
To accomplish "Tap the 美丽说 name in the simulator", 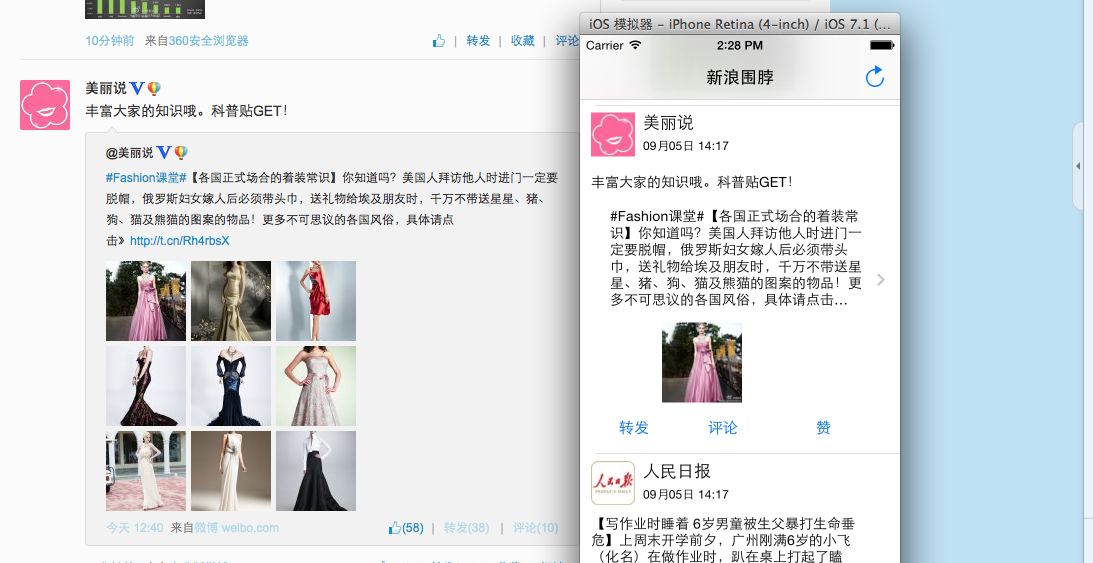I will pyautogui.click(x=668, y=123).
